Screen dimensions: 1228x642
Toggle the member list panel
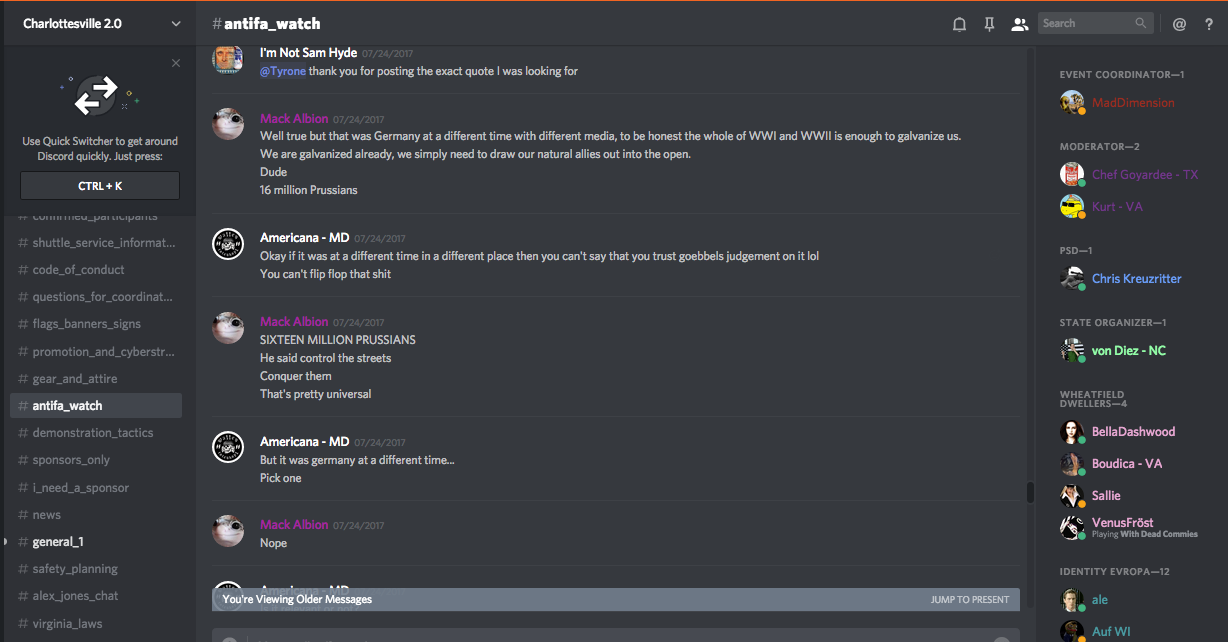(1019, 24)
